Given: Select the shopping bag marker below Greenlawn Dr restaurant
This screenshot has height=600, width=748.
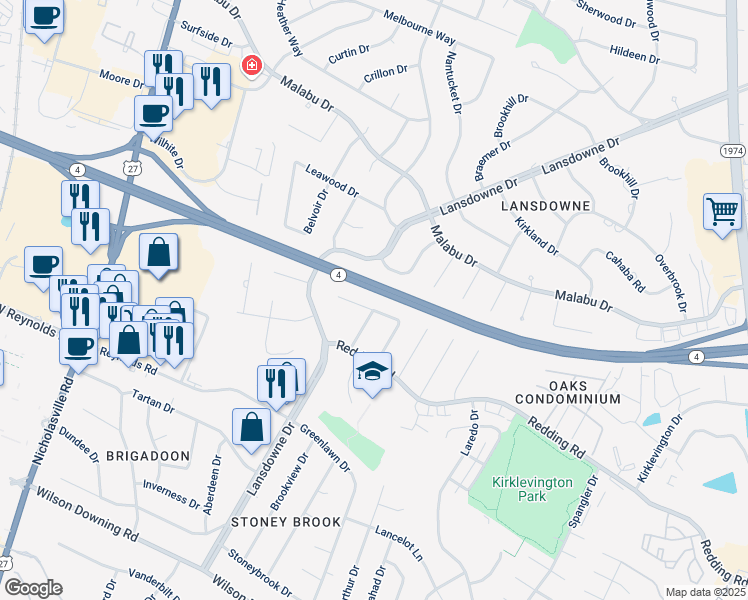Looking at the screenshot, I should 251,428.
